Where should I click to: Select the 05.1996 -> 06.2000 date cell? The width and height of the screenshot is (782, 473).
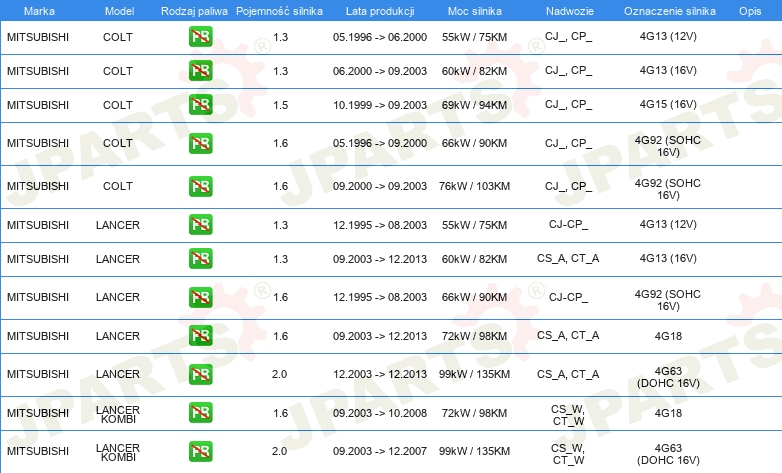pyautogui.click(x=380, y=37)
